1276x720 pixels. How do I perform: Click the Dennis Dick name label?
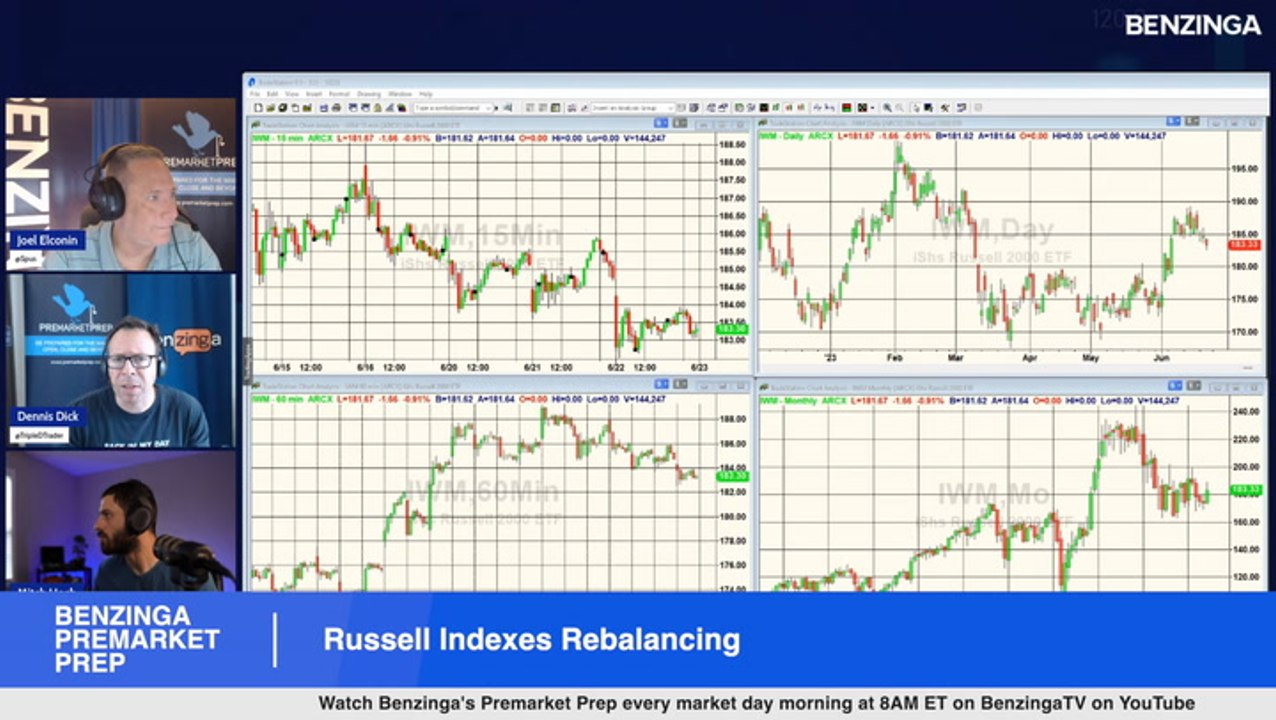(48, 417)
